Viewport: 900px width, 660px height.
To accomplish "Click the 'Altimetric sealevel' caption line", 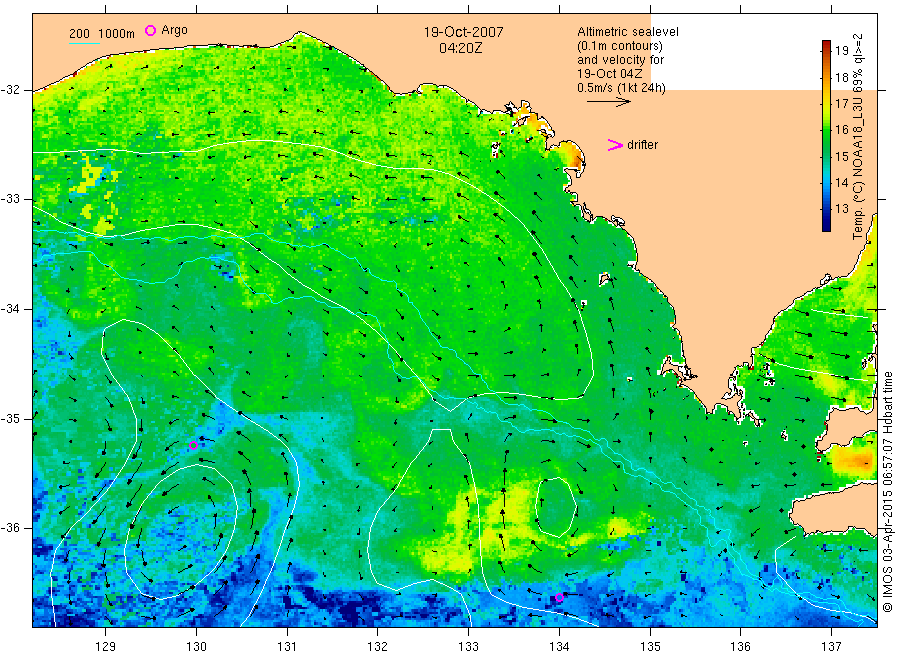I will click(x=627, y=32).
